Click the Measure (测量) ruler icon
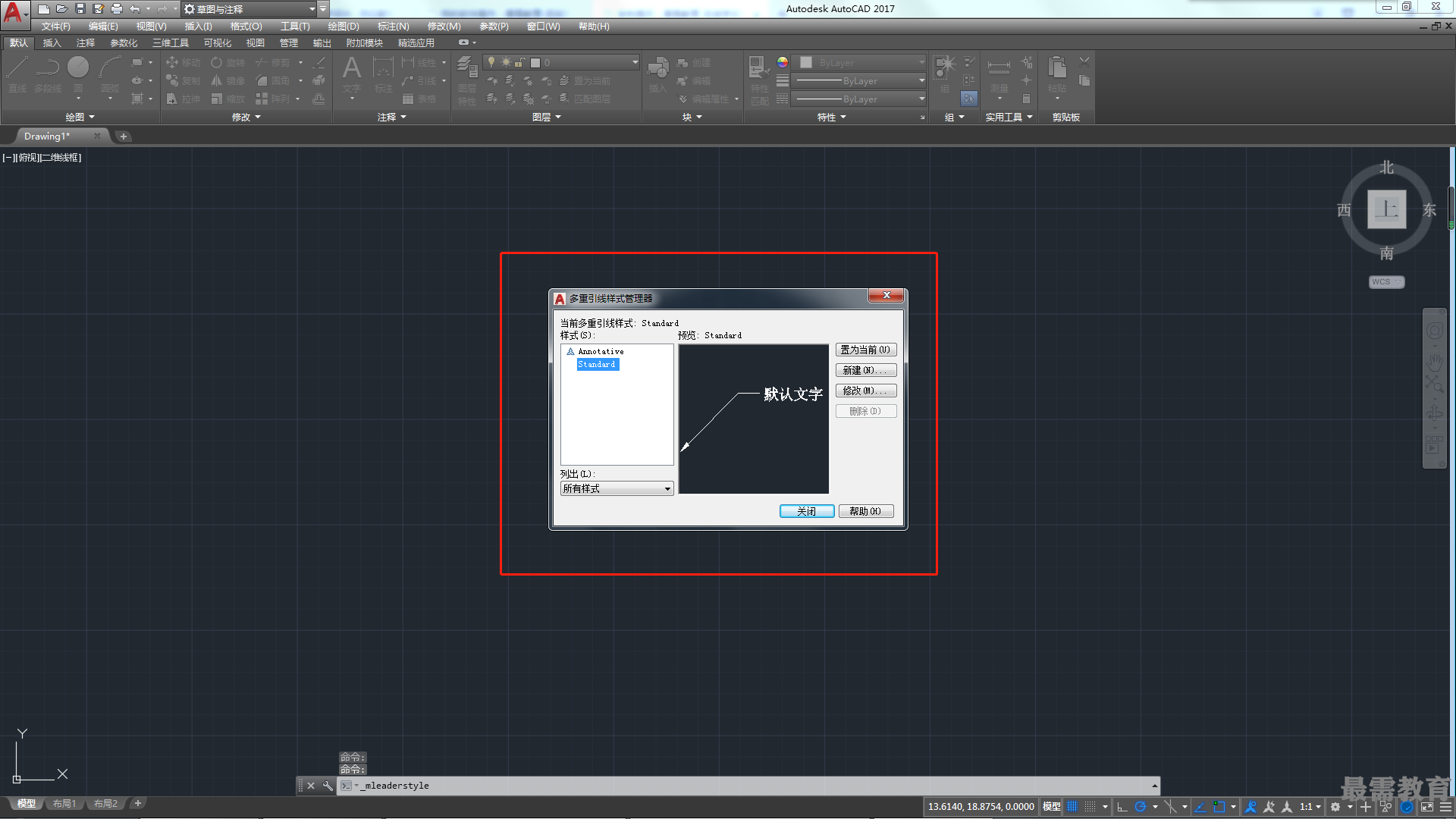Screen dimensions: 1456x819 (999, 74)
